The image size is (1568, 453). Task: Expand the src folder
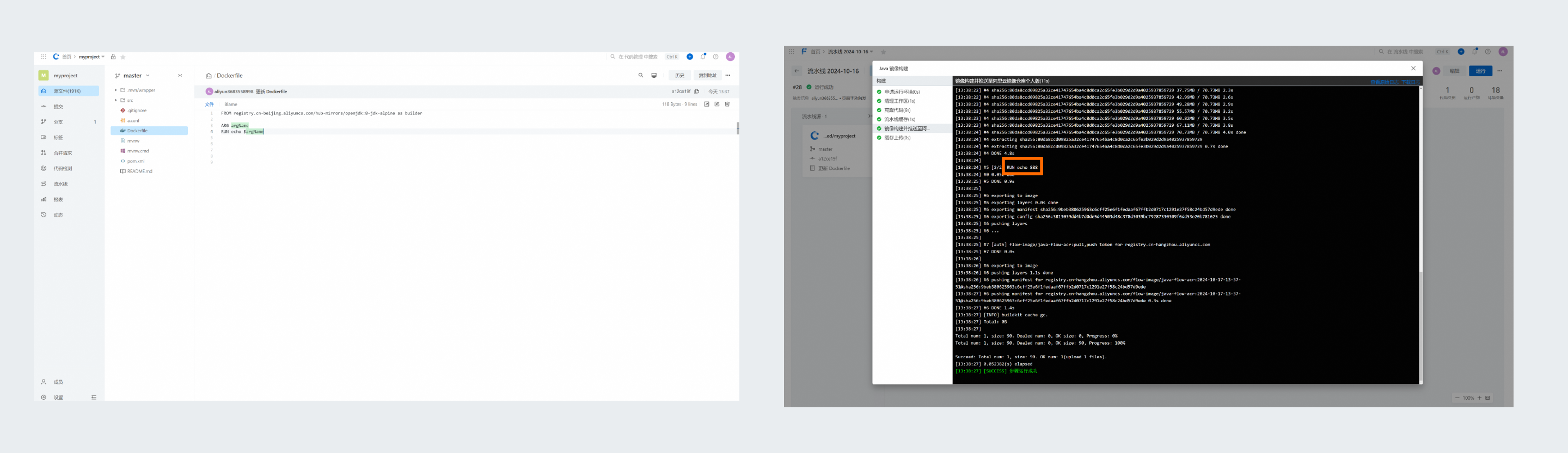coord(115,101)
